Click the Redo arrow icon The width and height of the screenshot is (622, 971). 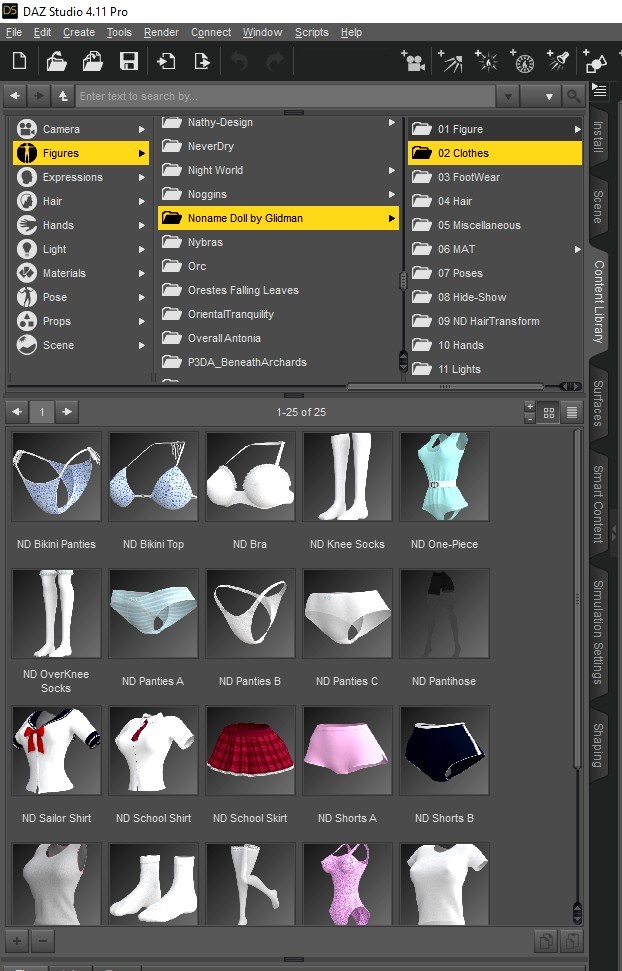tap(275, 61)
